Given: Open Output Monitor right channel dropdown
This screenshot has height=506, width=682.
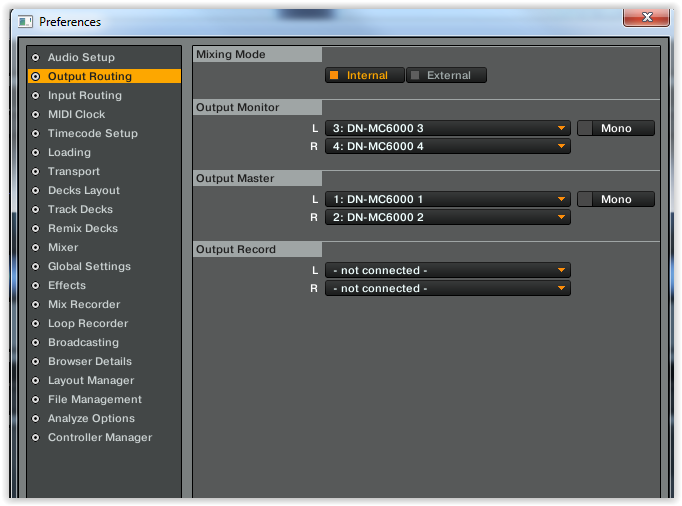Looking at the screenshot, I should [447, 146].
